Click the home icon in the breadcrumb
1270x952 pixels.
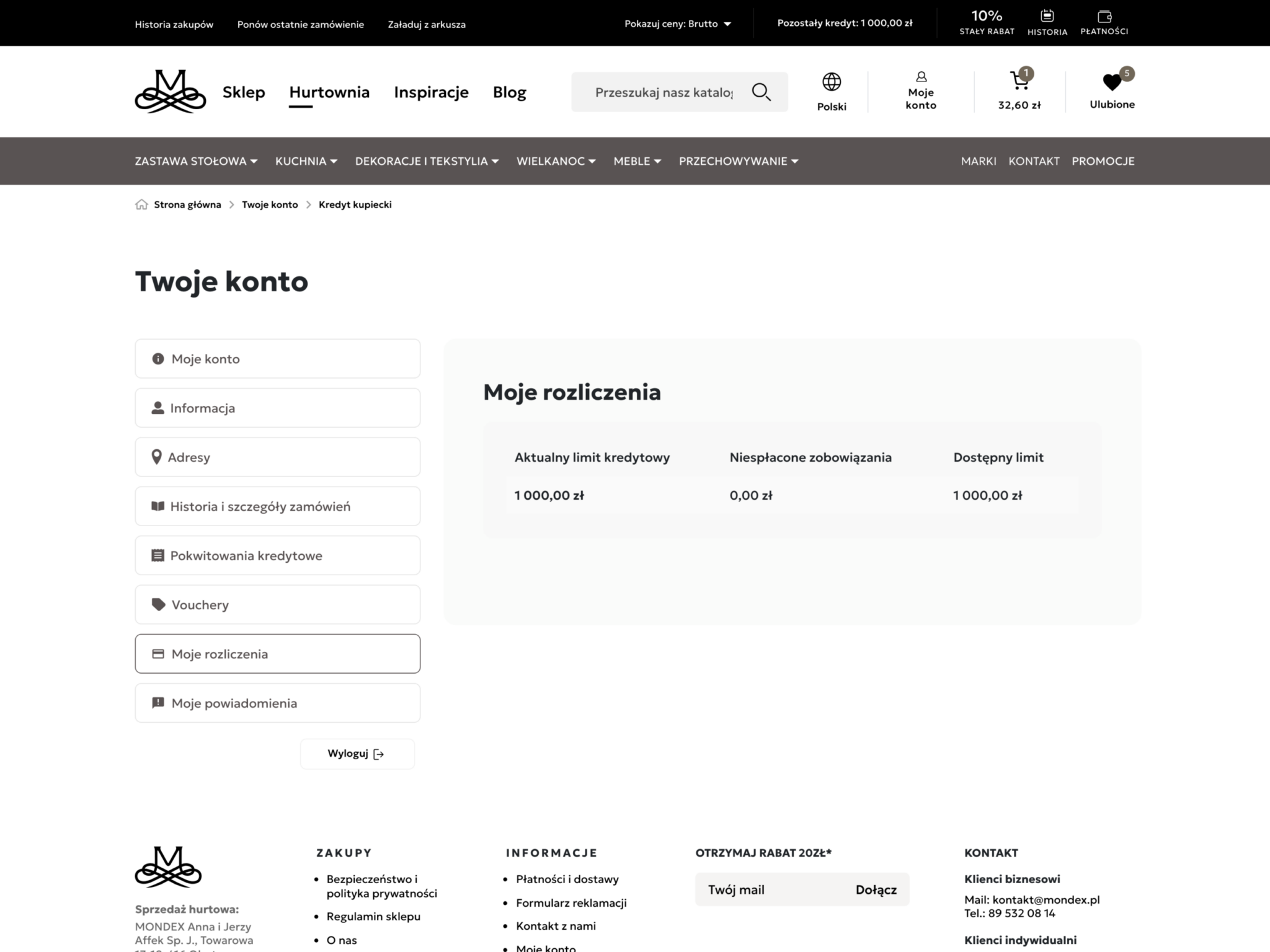[x=141, y=205]
